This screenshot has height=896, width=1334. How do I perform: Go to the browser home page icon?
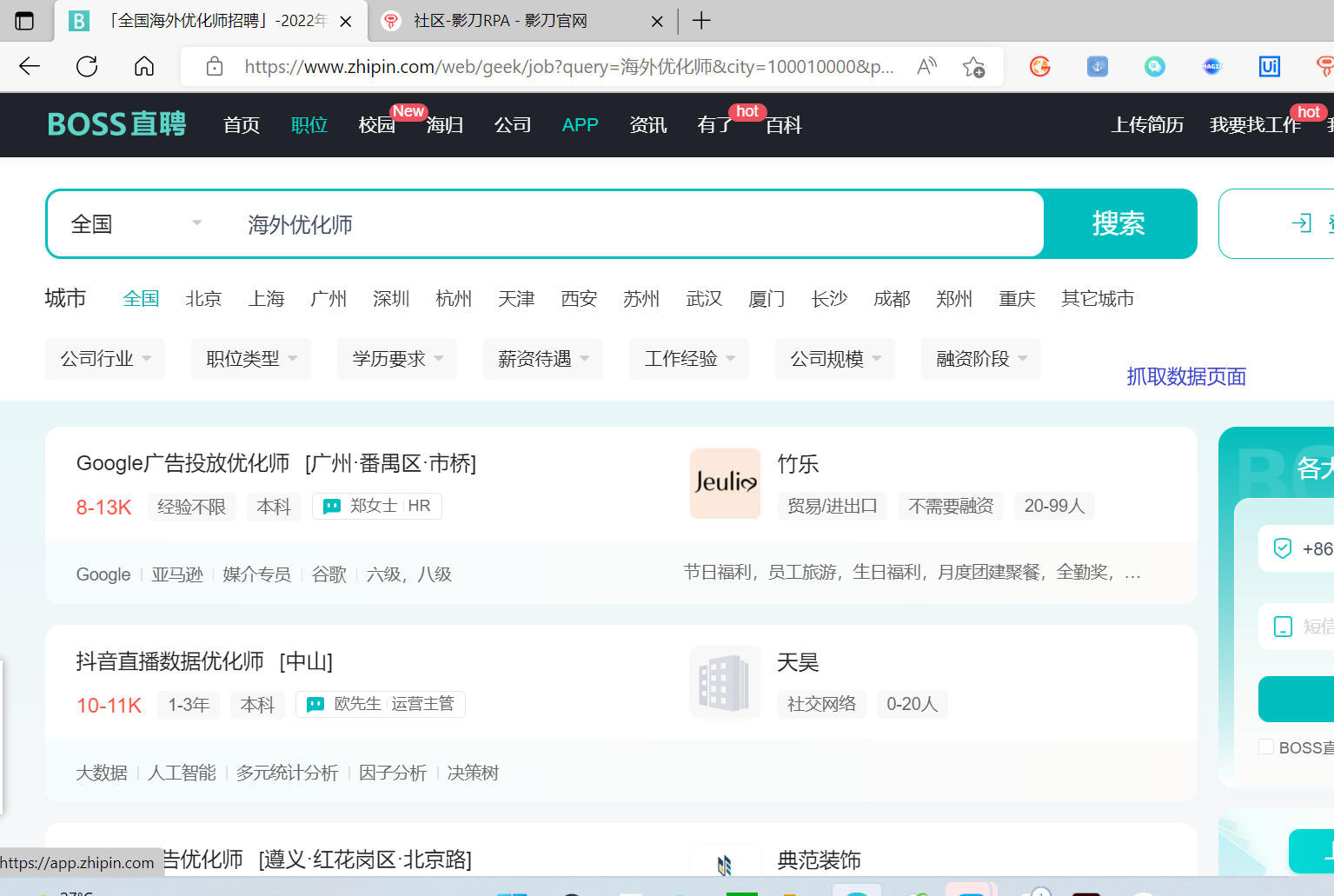coord(144,67)
